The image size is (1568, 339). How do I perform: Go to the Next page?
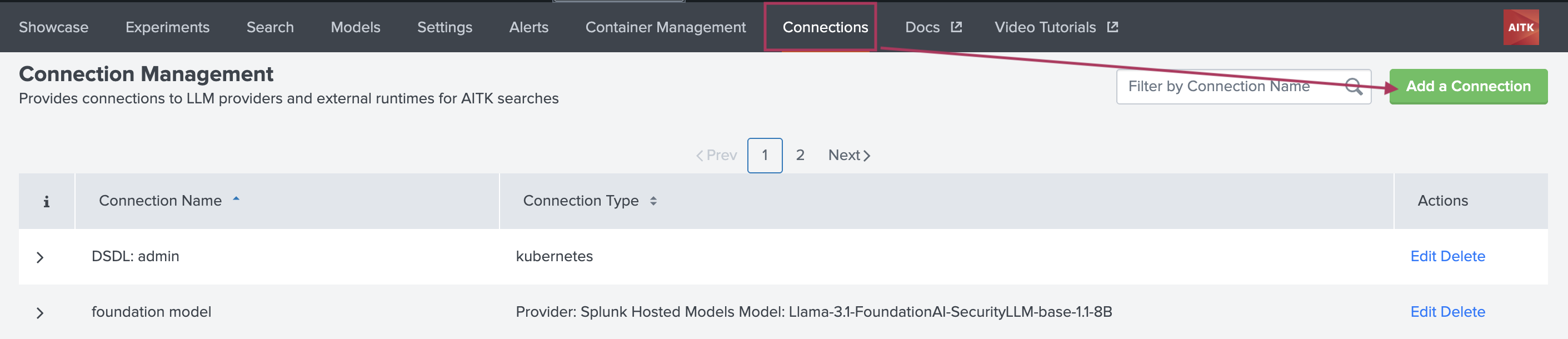pyautogui.click(x=848, y=155)
